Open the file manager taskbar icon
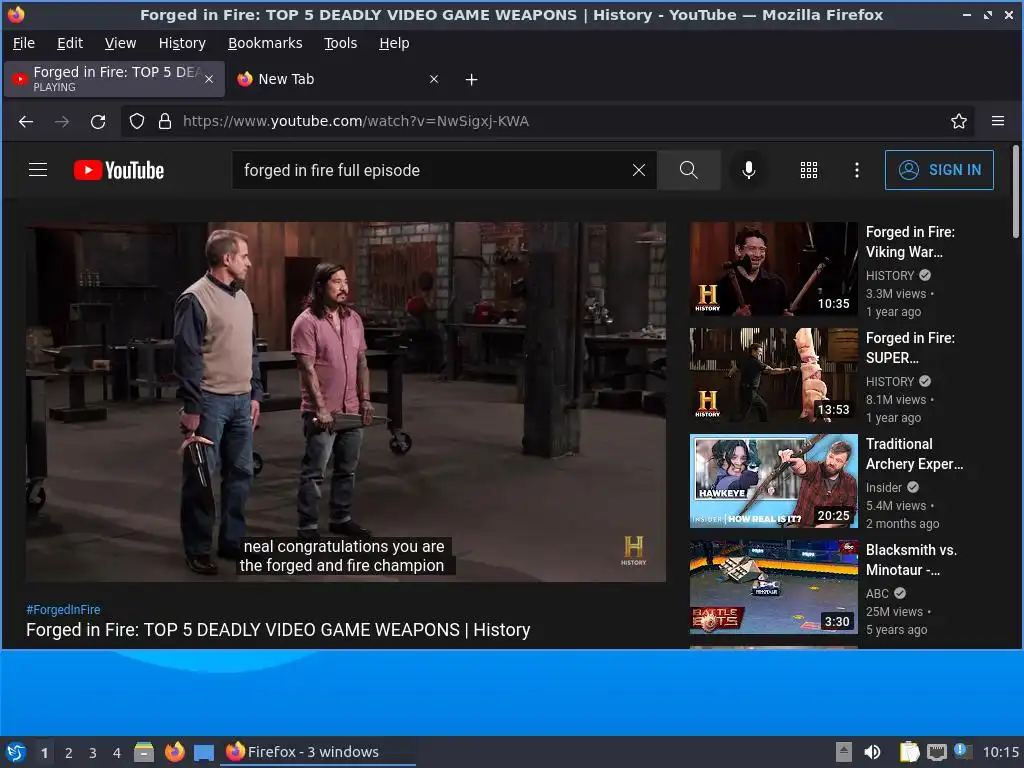1024x768 pixels. coord(144,752)
